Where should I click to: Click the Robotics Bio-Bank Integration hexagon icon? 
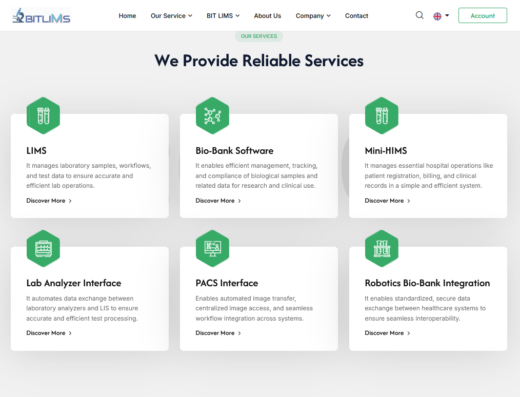(x=382, y=248)
